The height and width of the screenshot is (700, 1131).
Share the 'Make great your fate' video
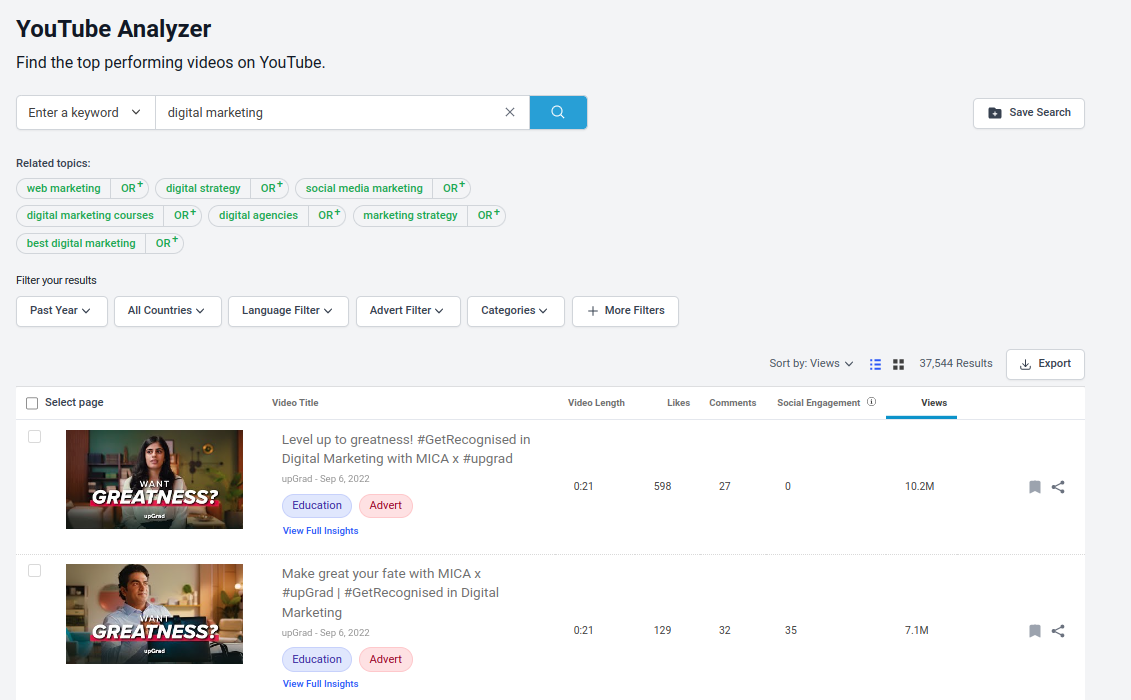click(x=1058, y=631)
